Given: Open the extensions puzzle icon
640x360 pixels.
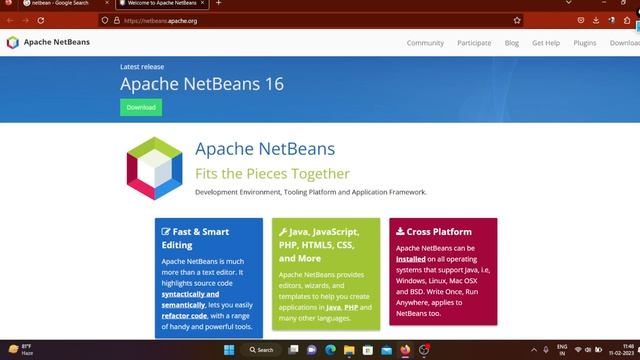Looking at the screenshot, I should [x=627, y=20].
